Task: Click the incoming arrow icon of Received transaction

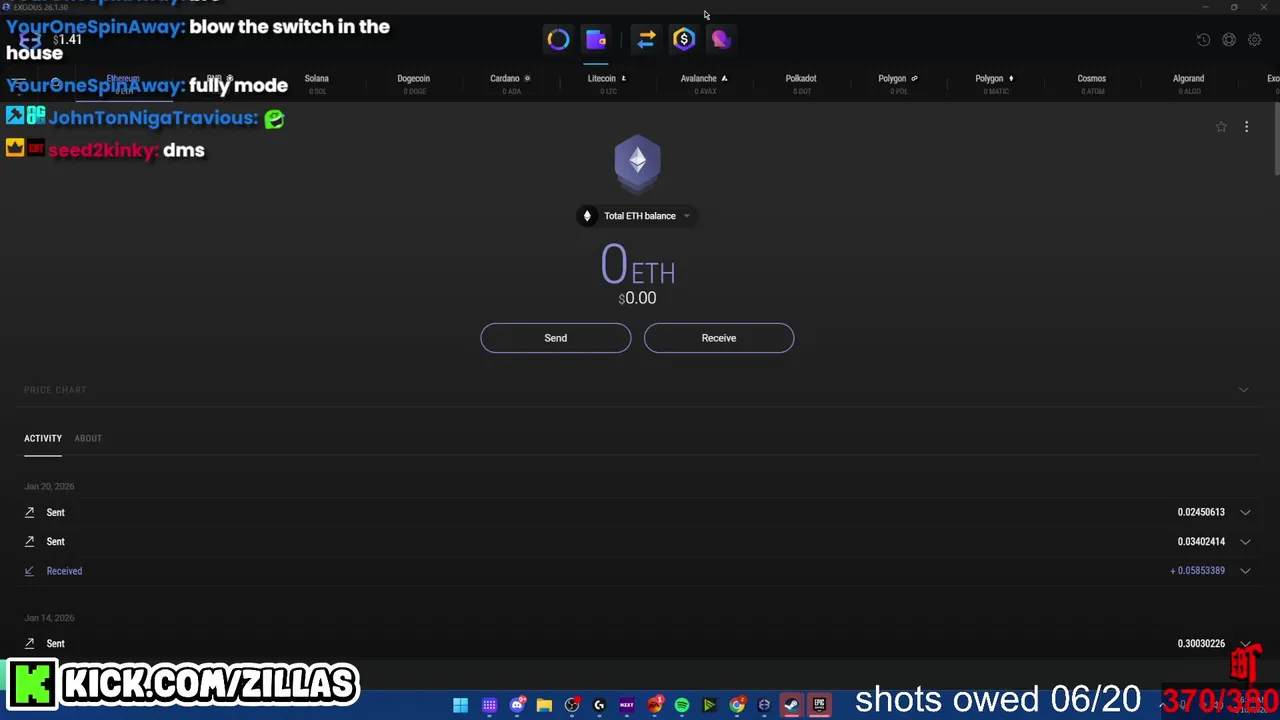Action: click(x=30, y=571)
